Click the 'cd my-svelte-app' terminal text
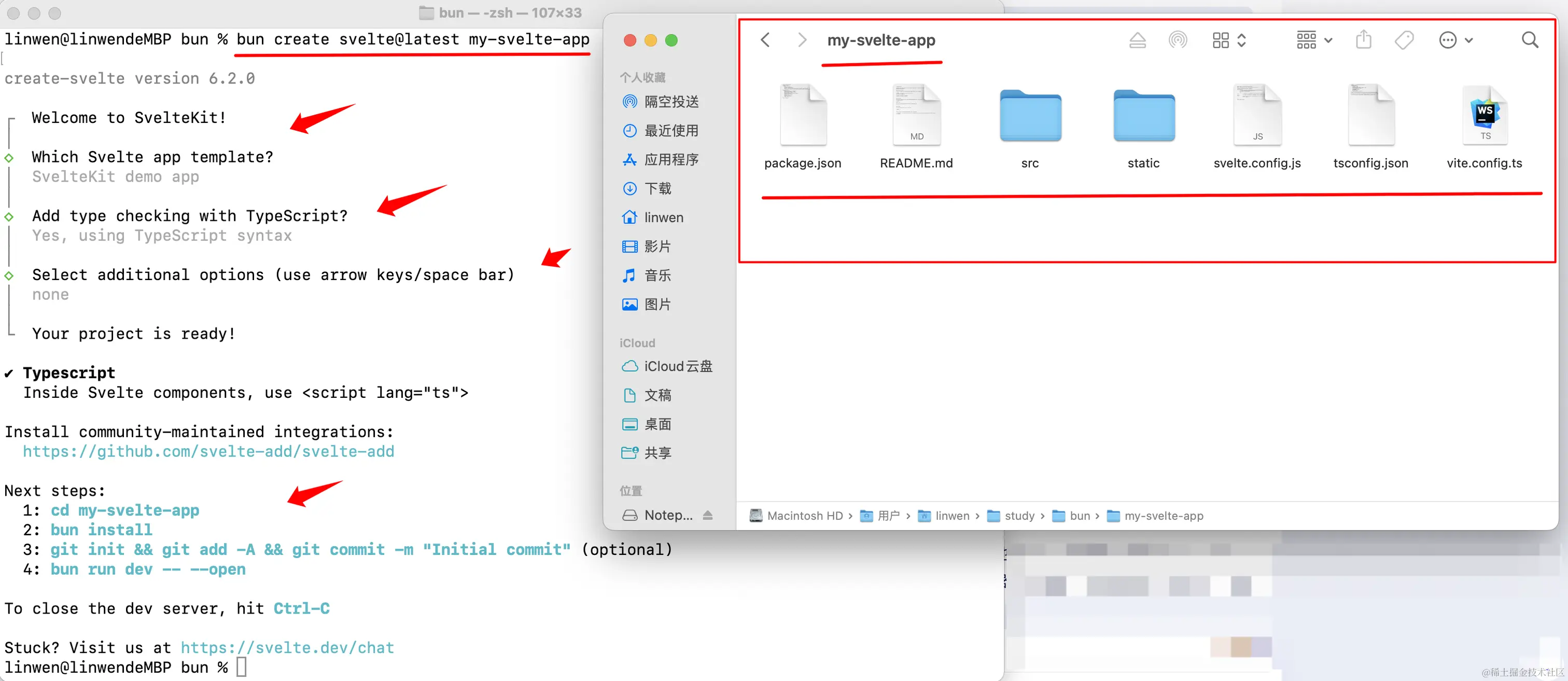 pos(125,510)
